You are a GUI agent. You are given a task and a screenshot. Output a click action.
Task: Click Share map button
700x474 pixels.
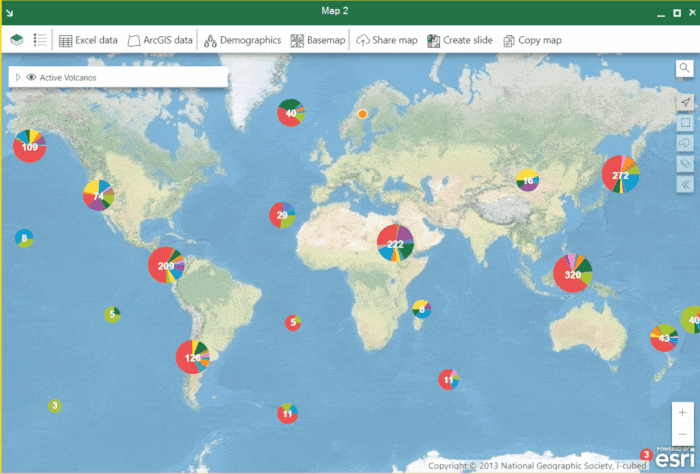point(386,40)
